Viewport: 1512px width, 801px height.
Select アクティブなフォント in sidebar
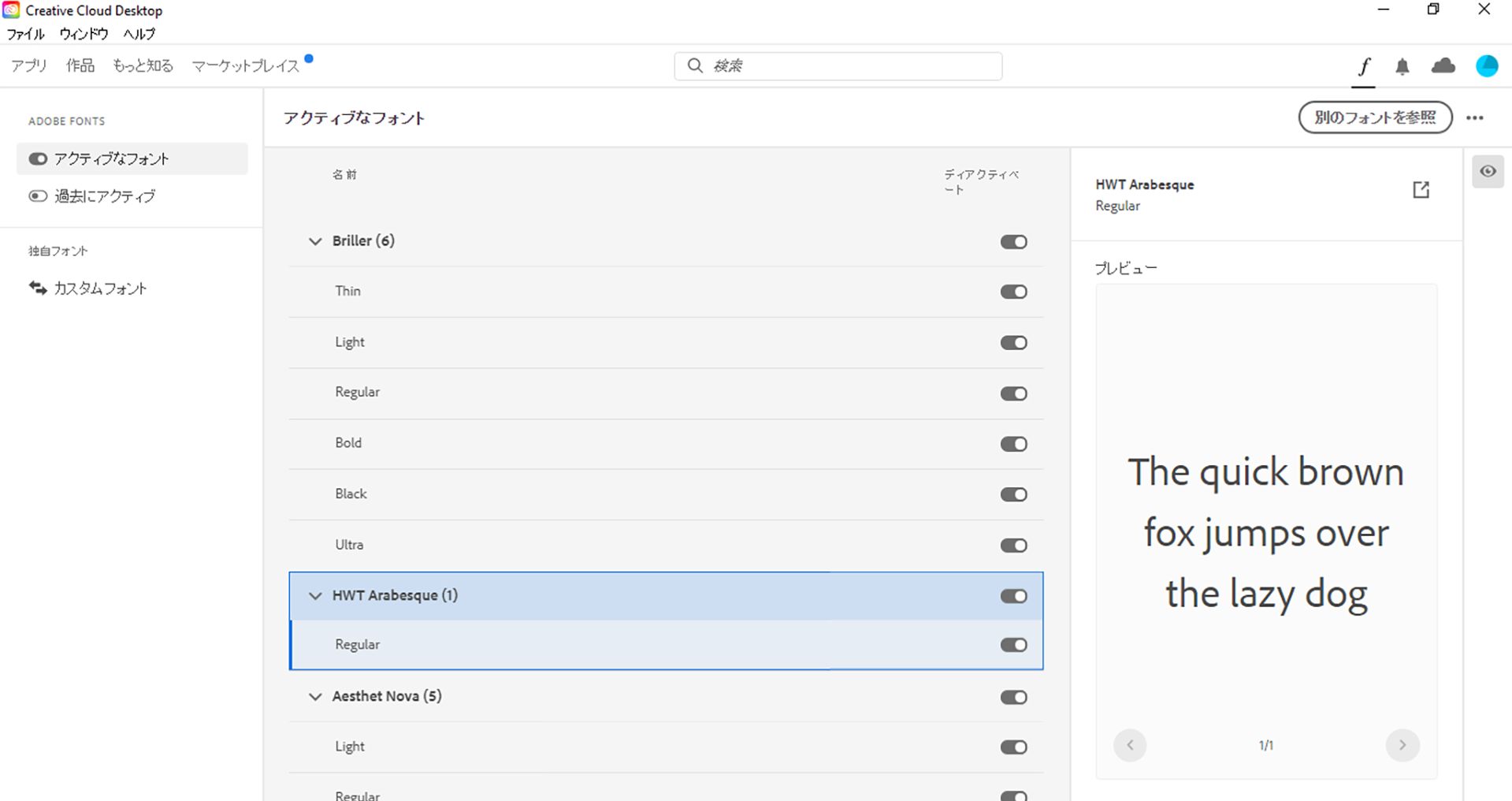[x=132, y=158]
